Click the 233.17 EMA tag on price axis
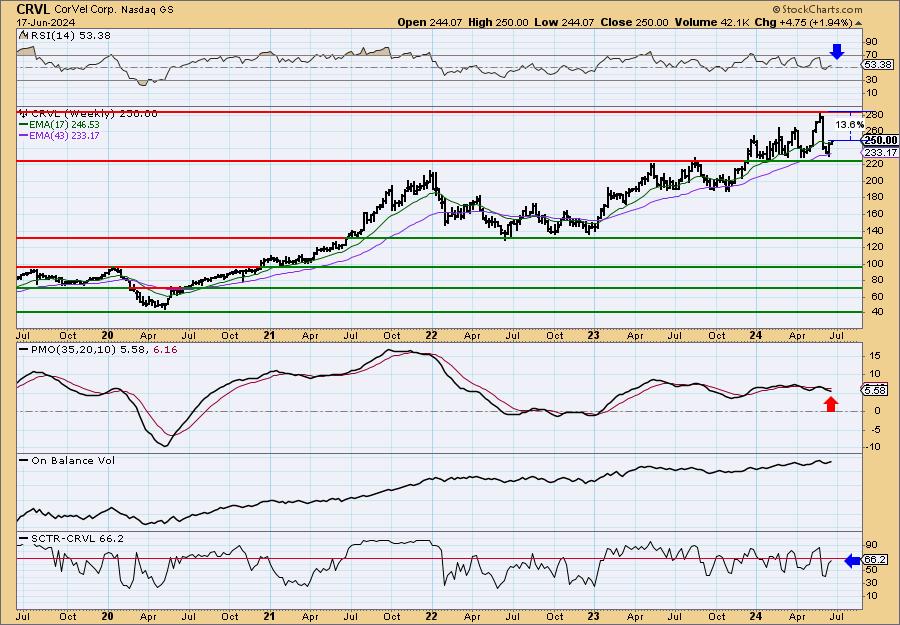 tap(880, 152)
